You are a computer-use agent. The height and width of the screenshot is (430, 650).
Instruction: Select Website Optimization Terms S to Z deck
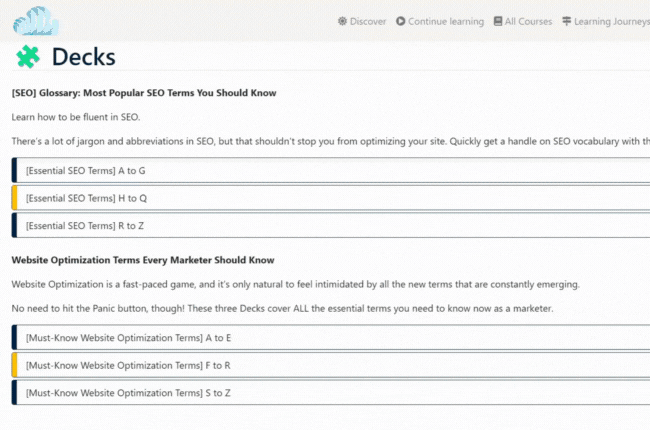click(127, 393)
